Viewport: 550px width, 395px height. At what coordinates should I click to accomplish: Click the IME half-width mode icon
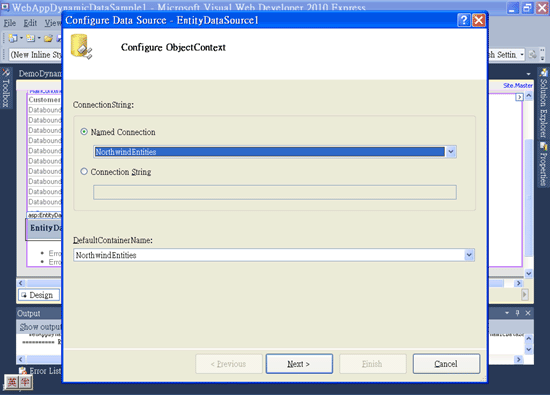pyautogui.click(x=25, y=382)
